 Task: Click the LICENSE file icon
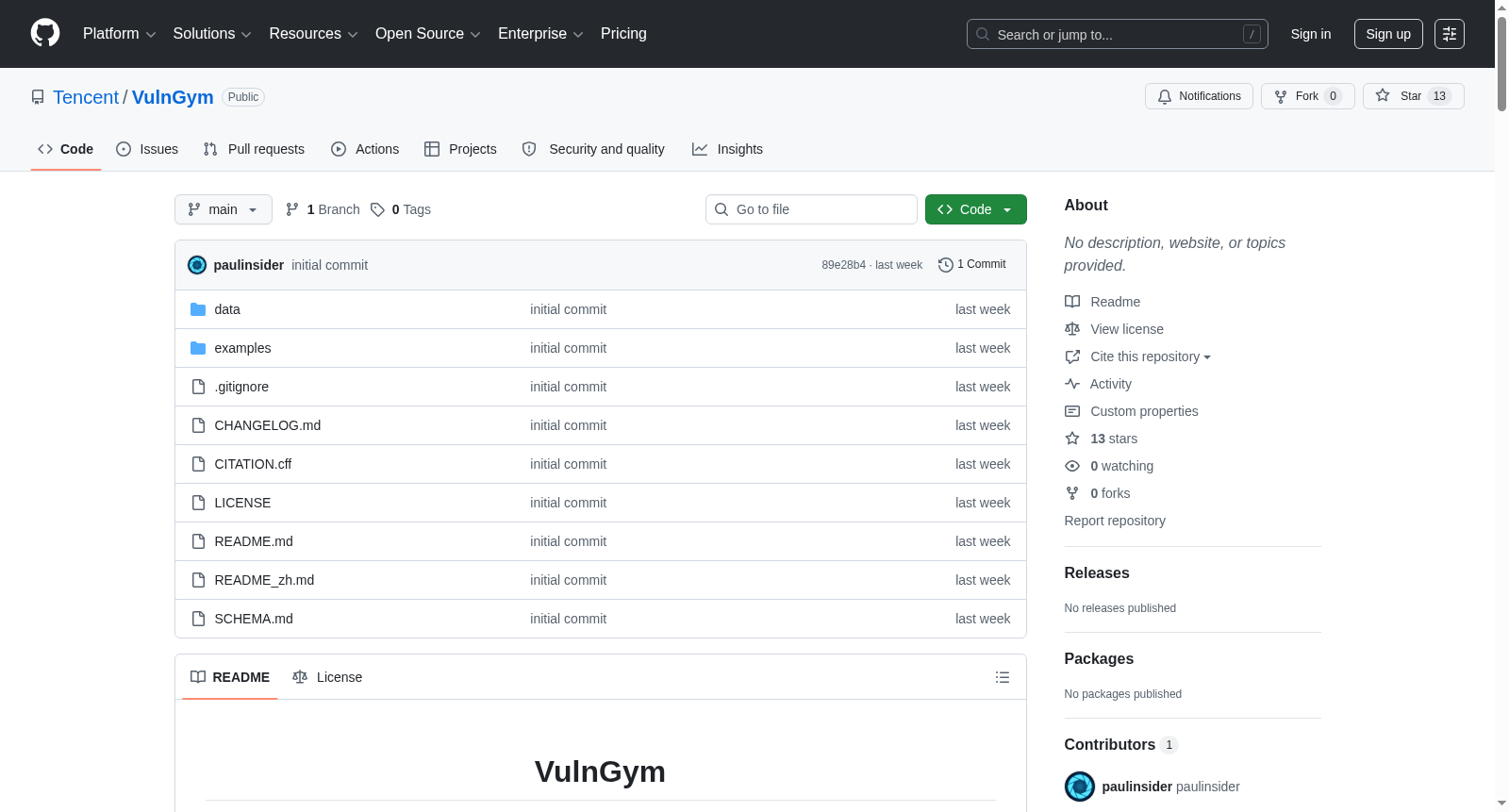click(198, 503)
